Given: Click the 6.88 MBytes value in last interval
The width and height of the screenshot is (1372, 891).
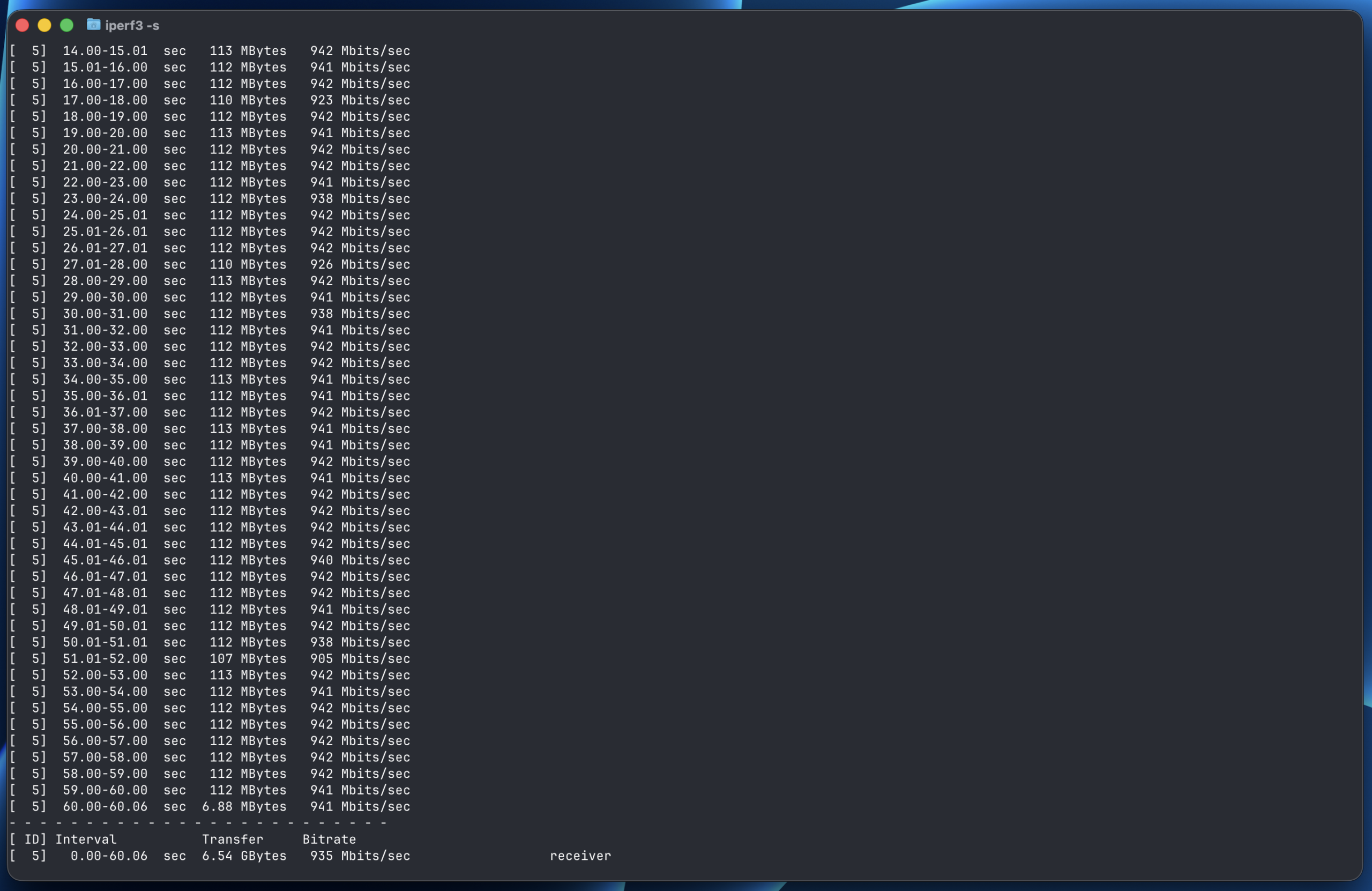Looking at the screenshot, I should 244,807.
